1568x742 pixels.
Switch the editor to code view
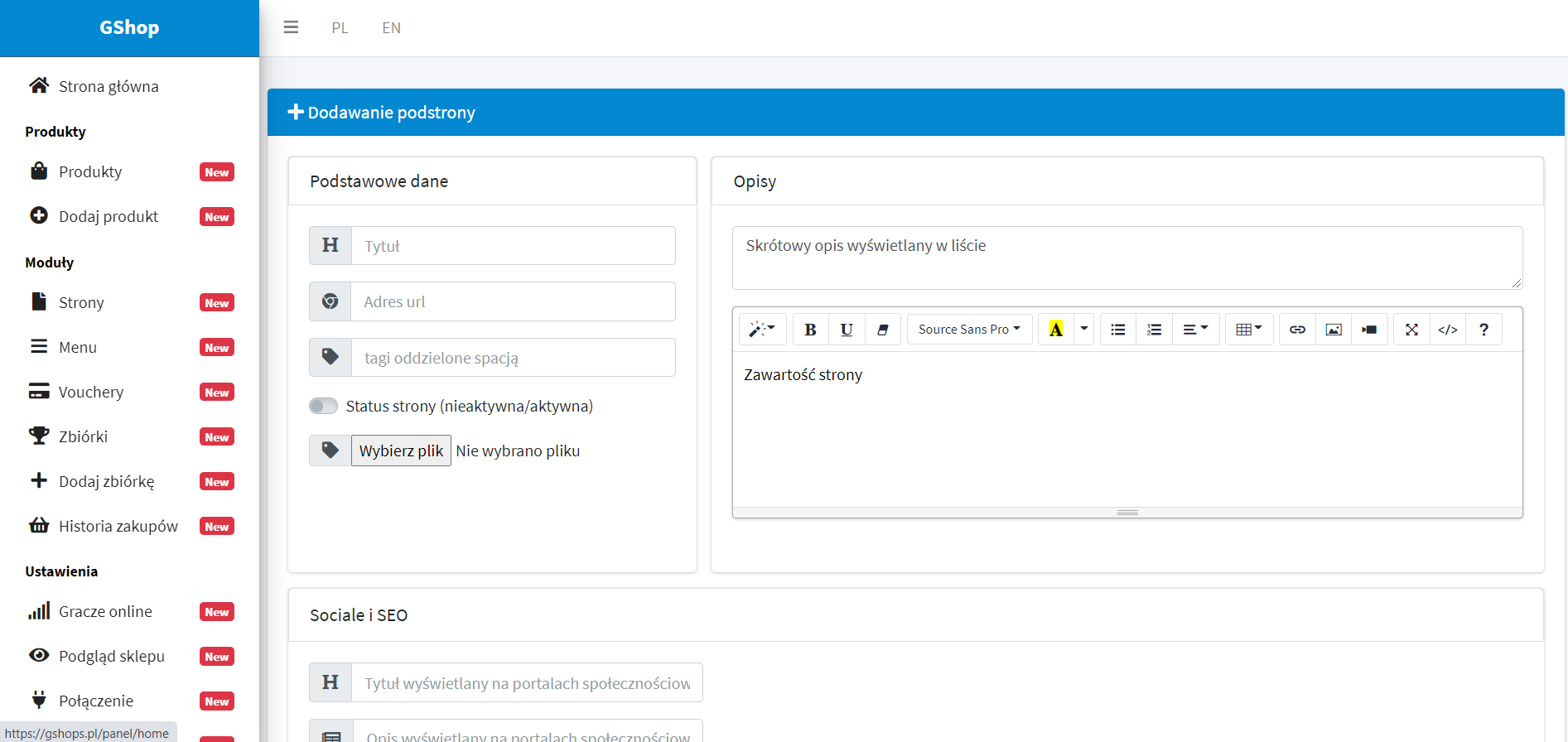[x=1447, y=330]
